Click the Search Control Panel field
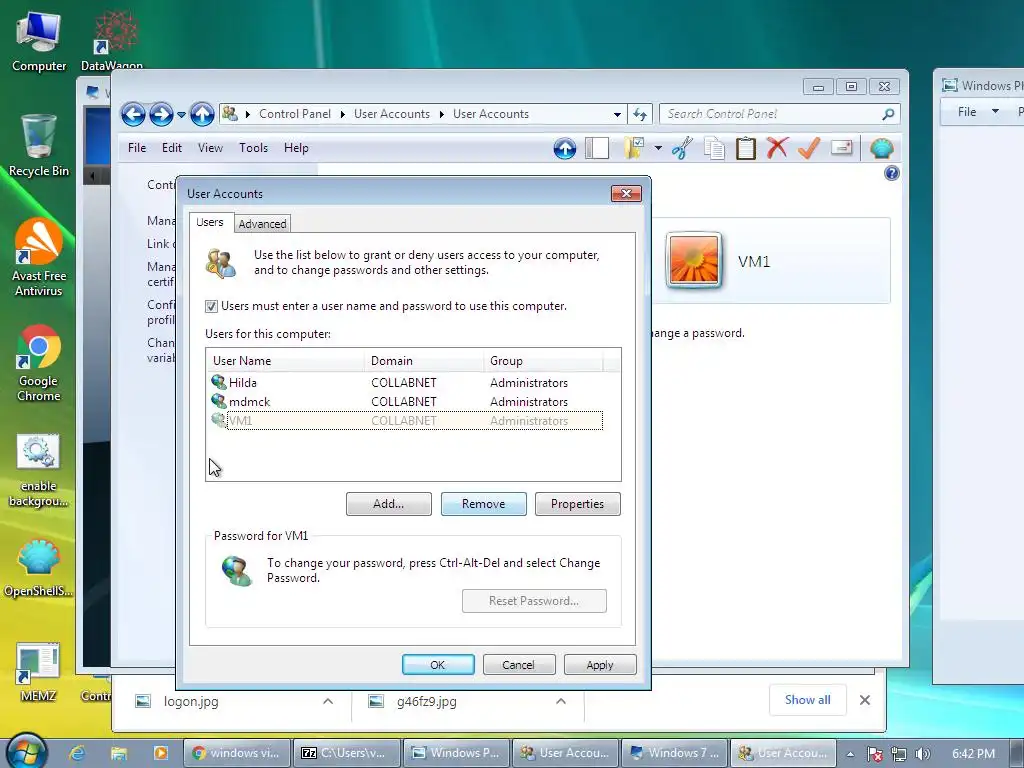Image resolution: width=1024 pixels, height=768 pixels. click(x=771, y=114)
